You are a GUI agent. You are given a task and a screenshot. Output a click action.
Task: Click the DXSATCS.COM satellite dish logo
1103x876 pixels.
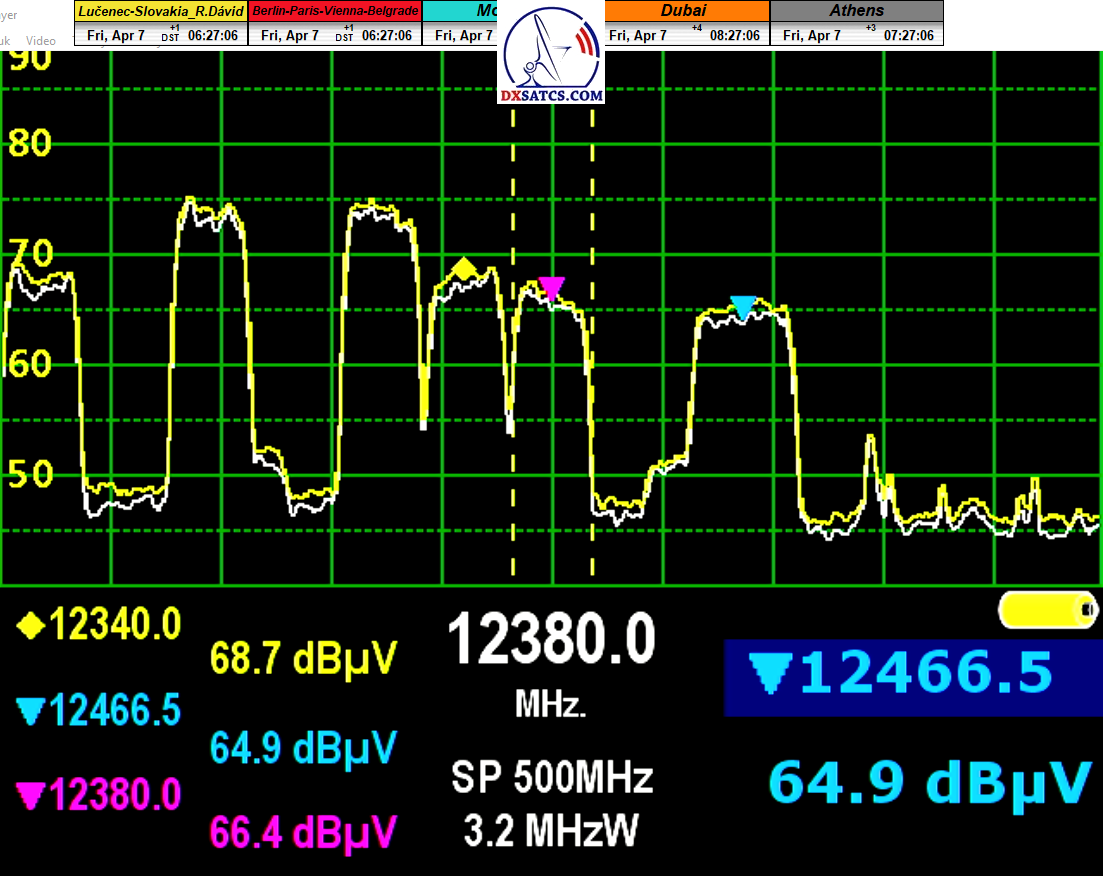point(553,58)
